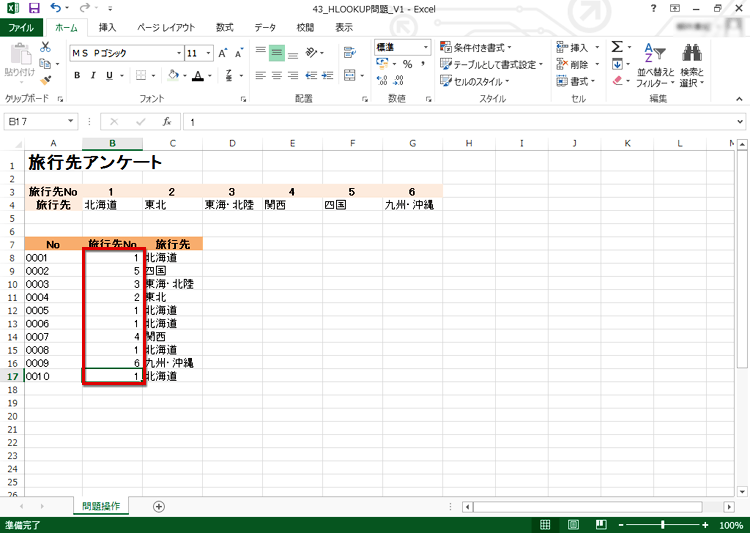Switch to the 校閲 tab

click(305, 27)
